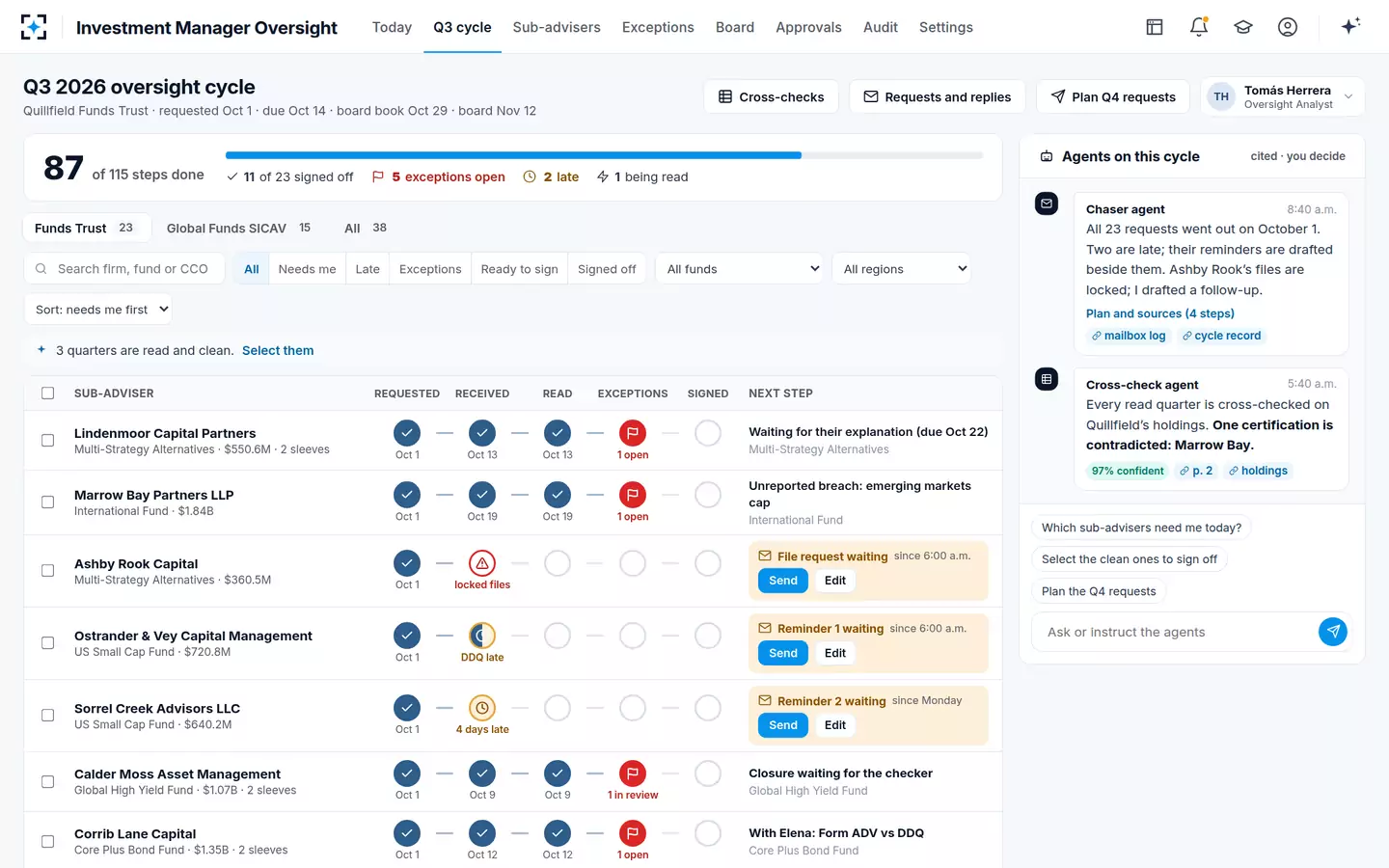This screenshot has width=1389, height=868.
Task: Click Marrow Bay red exception flag
Action: point(633,495)
